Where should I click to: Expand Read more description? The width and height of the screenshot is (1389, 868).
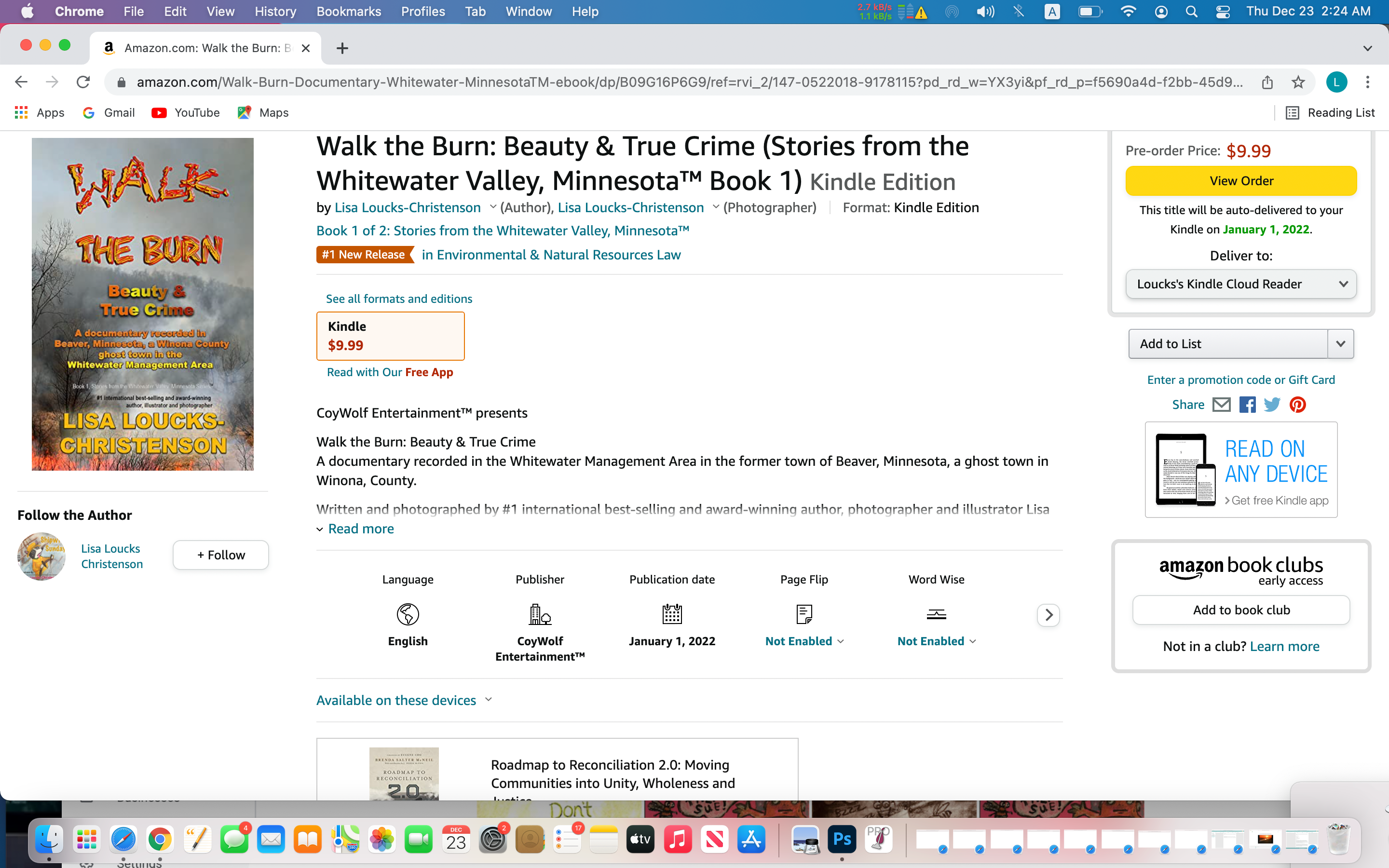[360, 529]
